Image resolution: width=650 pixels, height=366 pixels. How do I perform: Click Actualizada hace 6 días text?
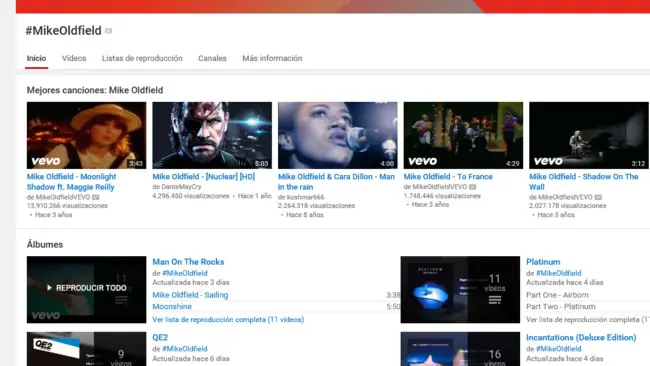coord(191,359)
